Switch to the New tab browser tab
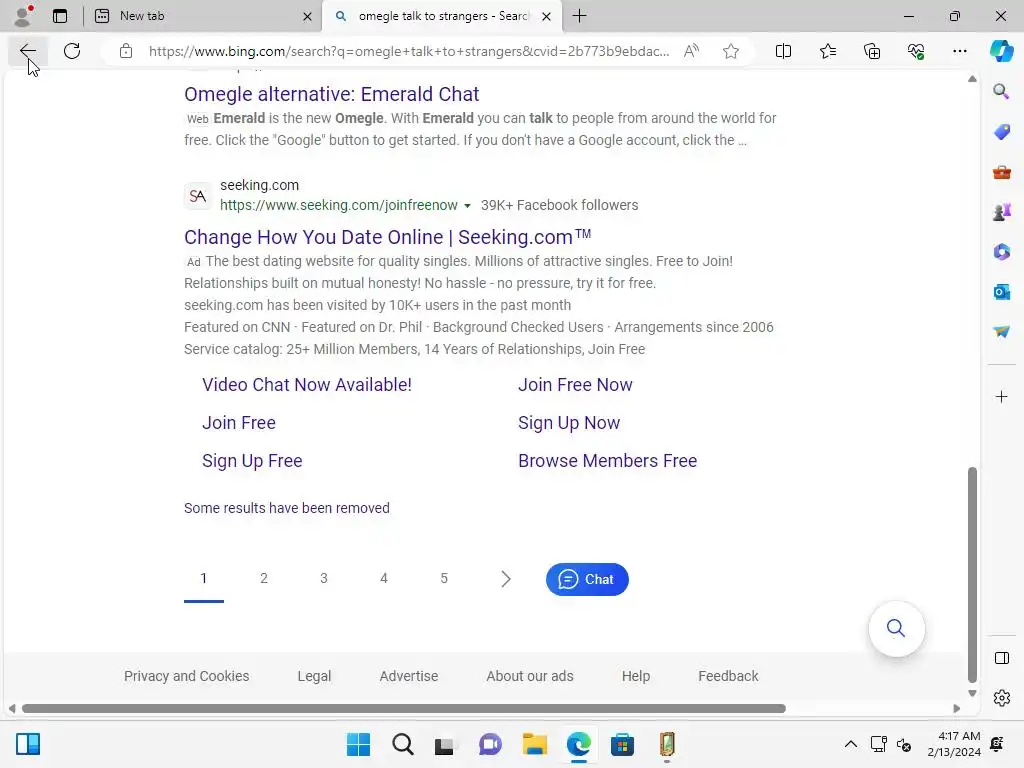This screenshot has width=1024, height=768. point(202,16)
